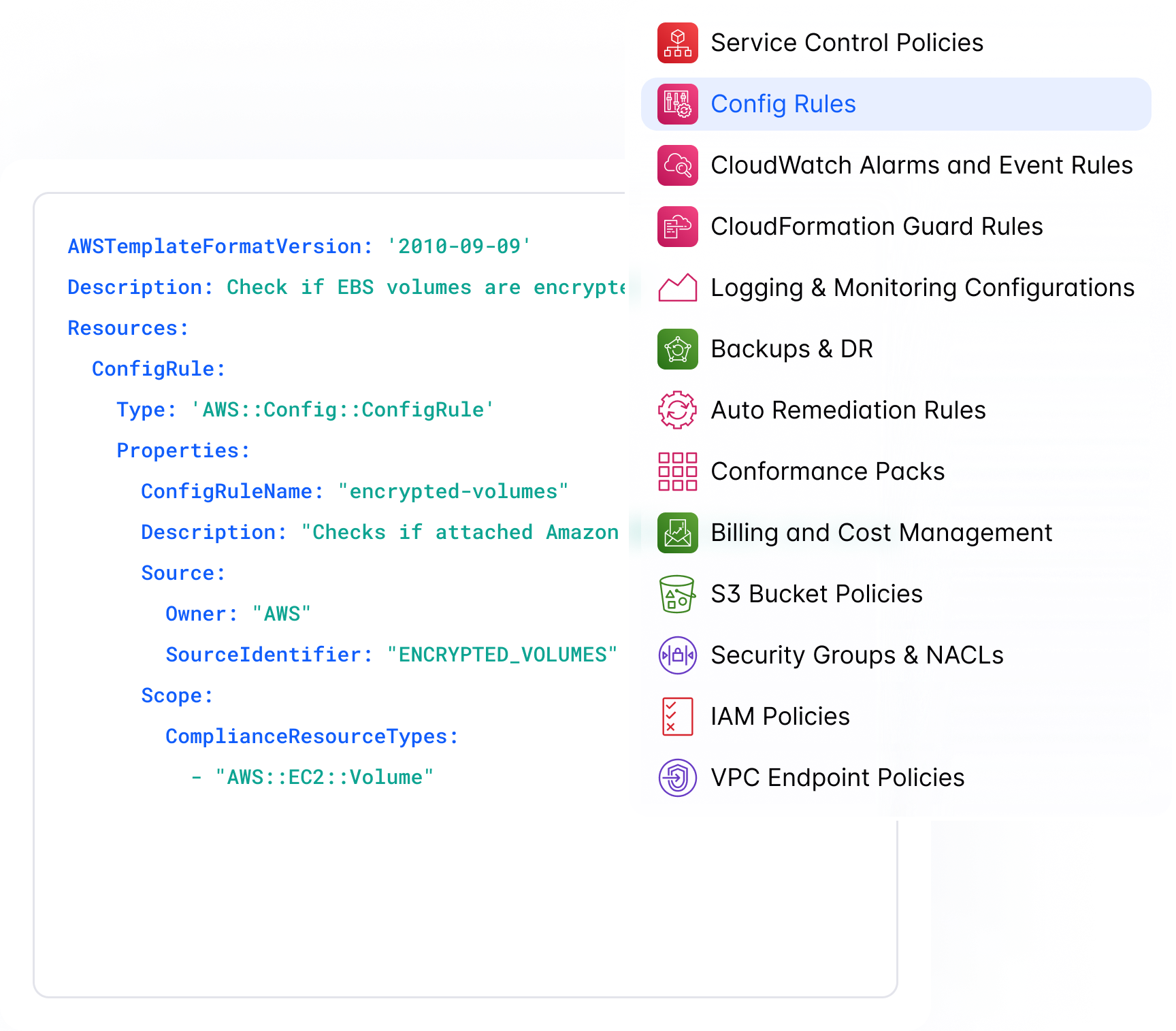The height and width of the screenshot is (1031, 1176).
Task: Open Logging & Monitoring Configurations
Action: (x=896, y=288)
